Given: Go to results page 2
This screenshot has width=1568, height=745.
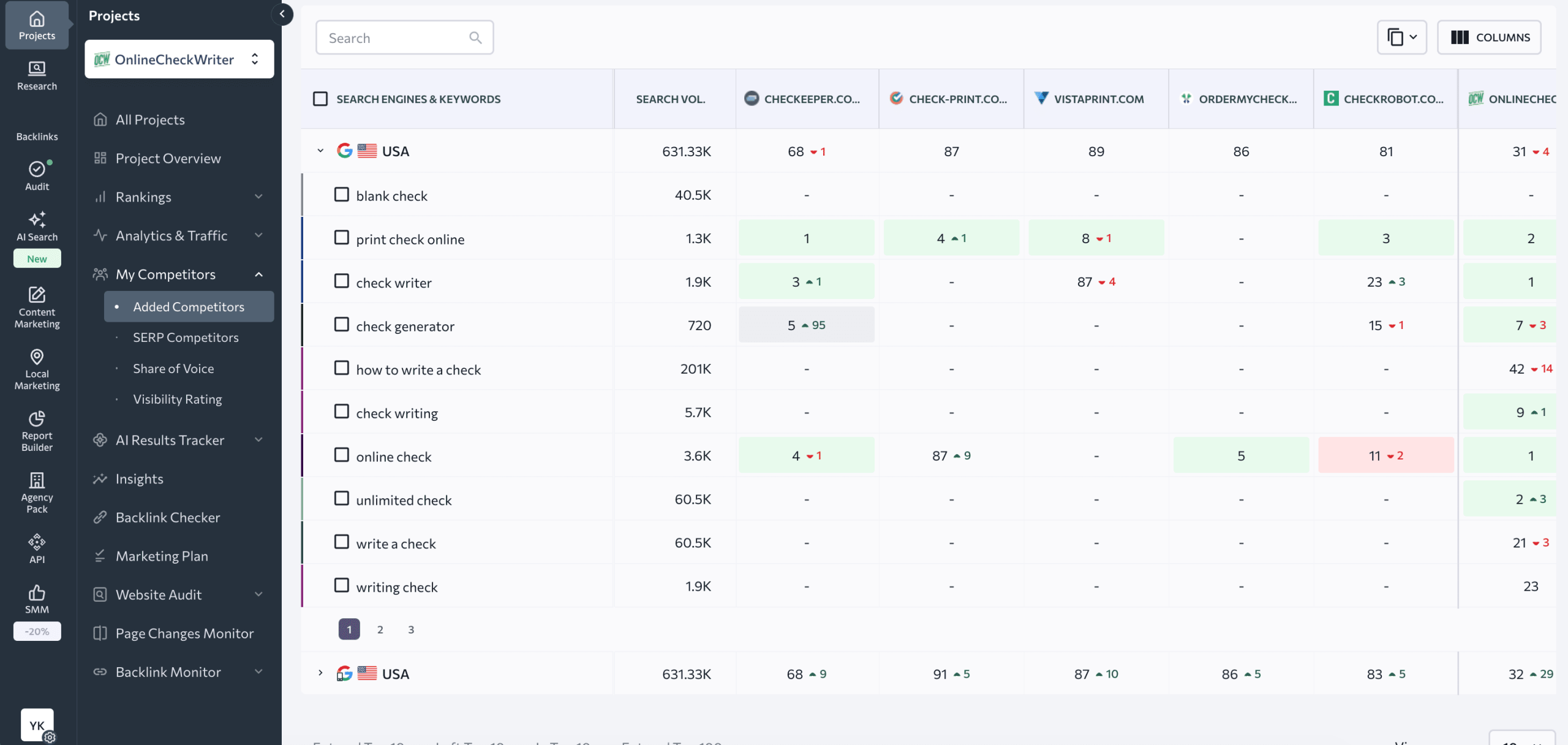Looking at the screenshot, I should 380,629.
